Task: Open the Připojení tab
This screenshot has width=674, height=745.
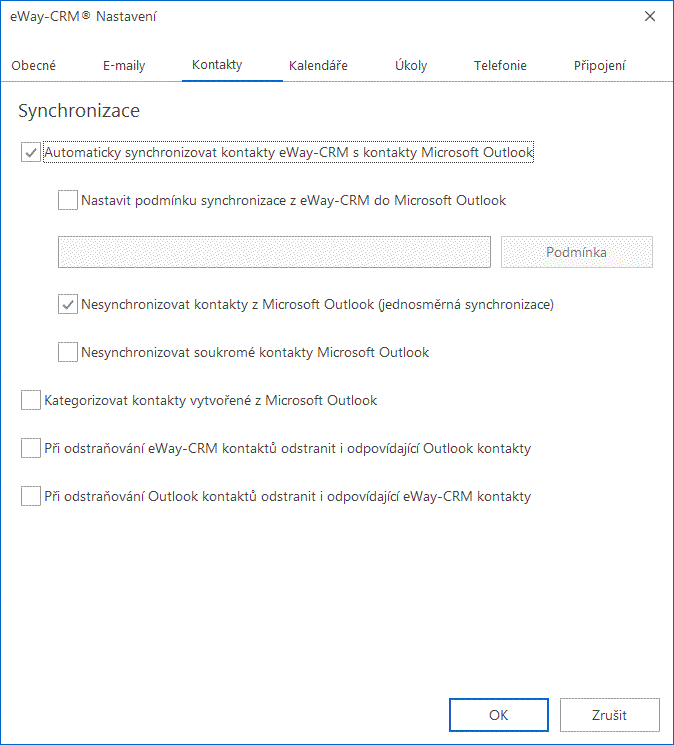Action: pyautogui.click(x=599, y=65)
